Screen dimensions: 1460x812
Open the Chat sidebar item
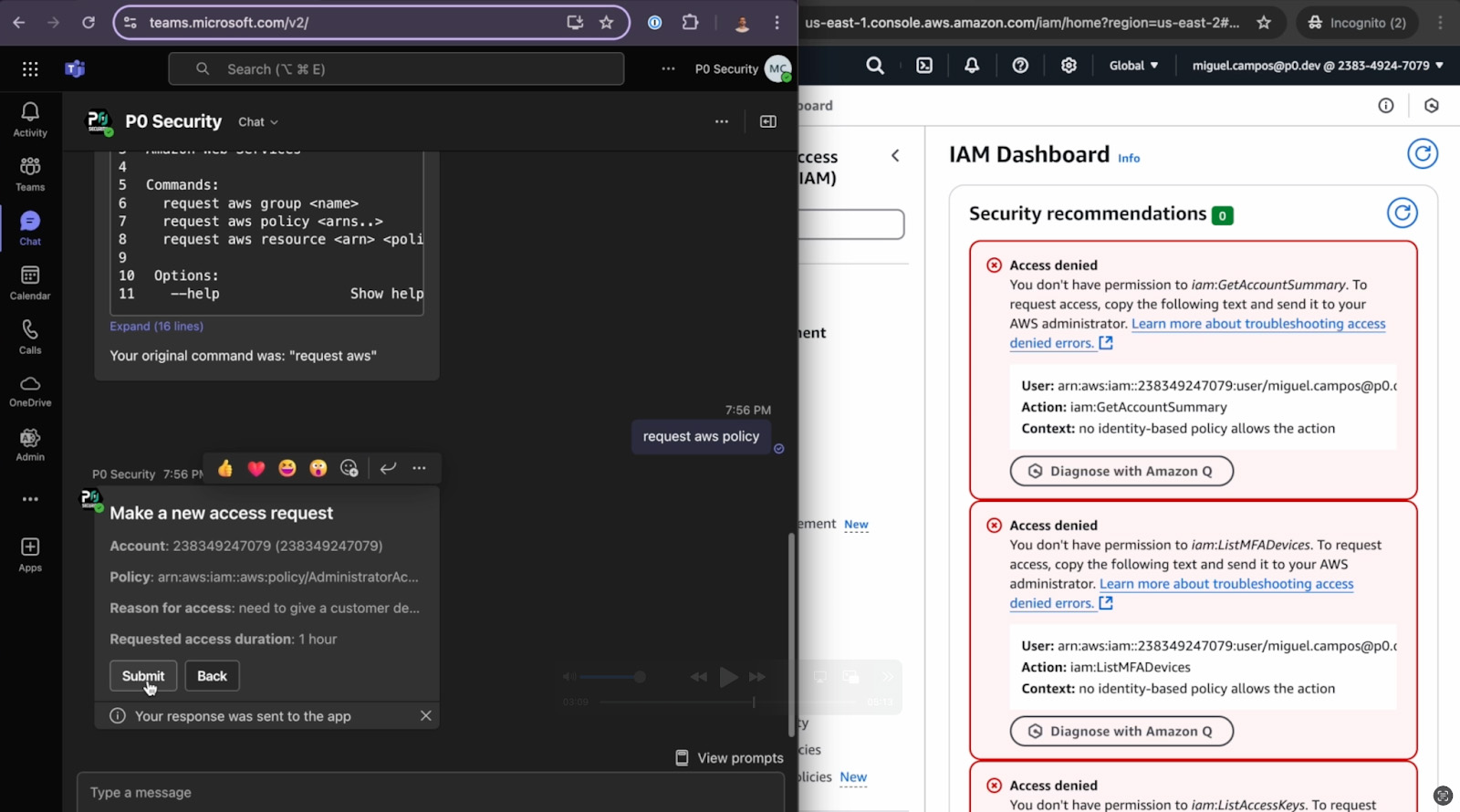pos(30,228)
